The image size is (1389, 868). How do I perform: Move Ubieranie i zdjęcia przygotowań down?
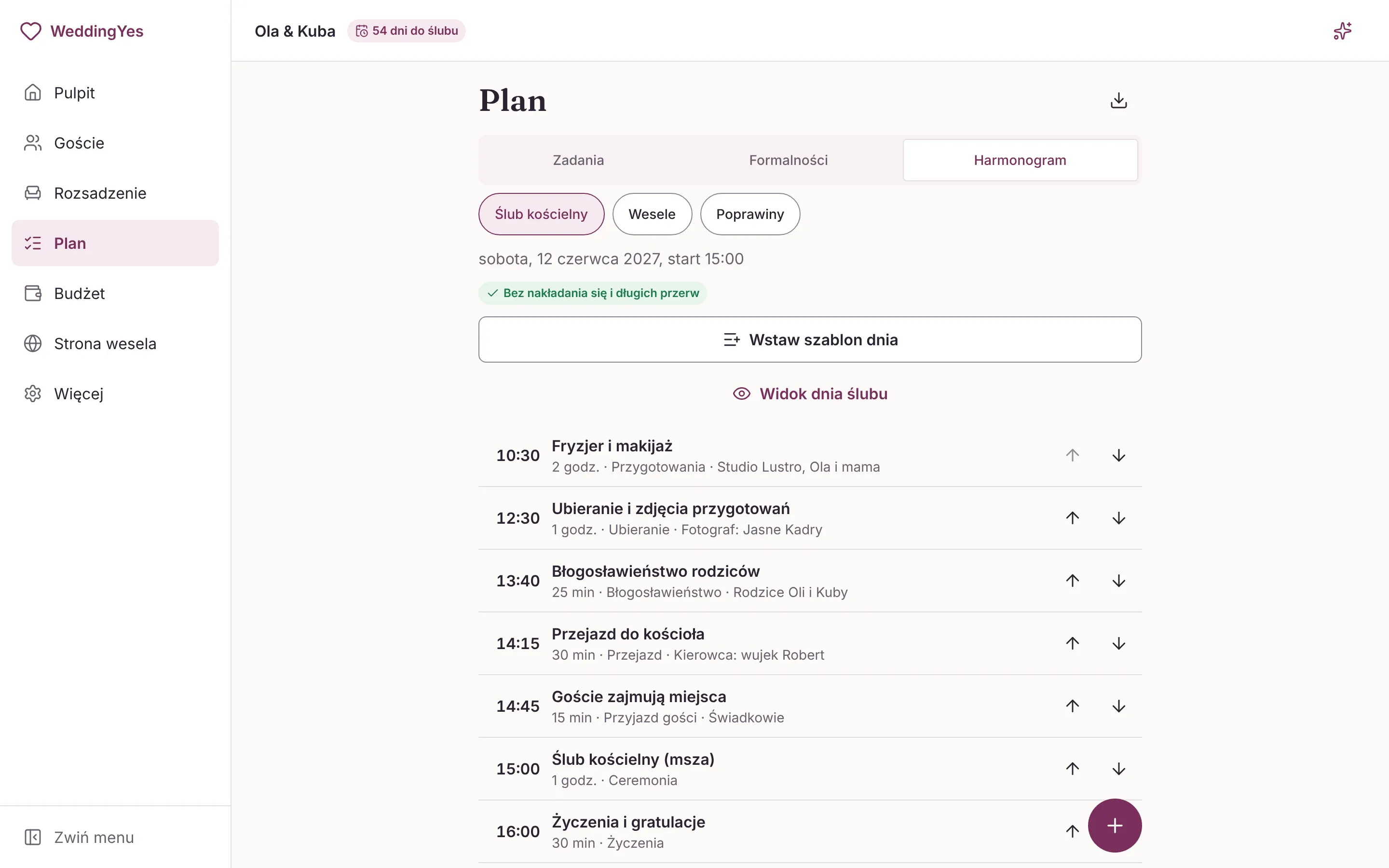[x=1118, y=518]
